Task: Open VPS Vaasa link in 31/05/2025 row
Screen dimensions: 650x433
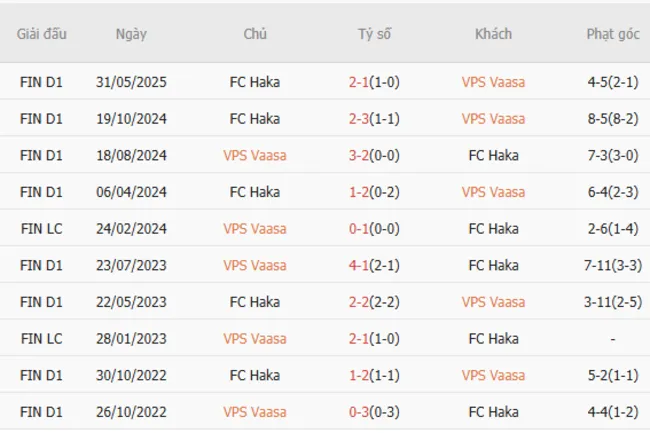Action: click(x=493, y=82)
